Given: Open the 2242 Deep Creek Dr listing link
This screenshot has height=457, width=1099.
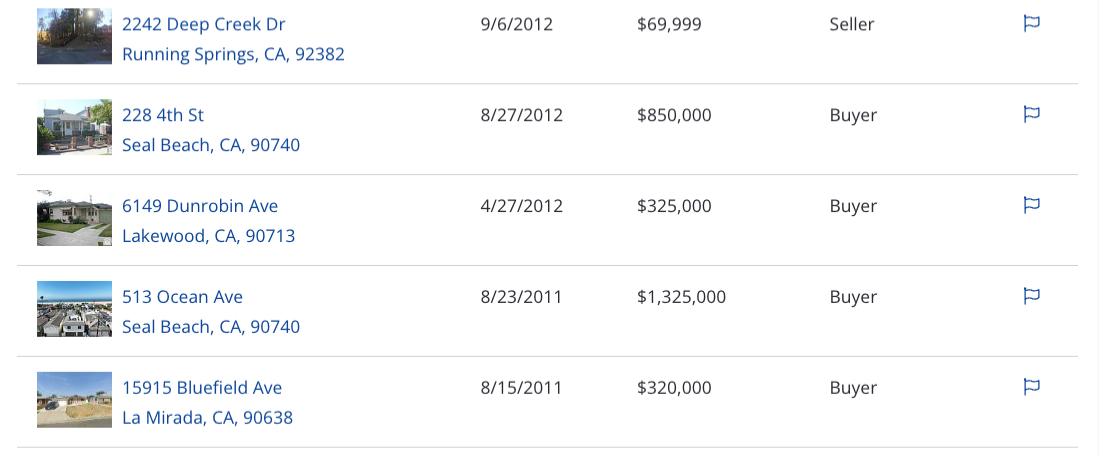Looking at the screenshot, I should click(204, 25).
